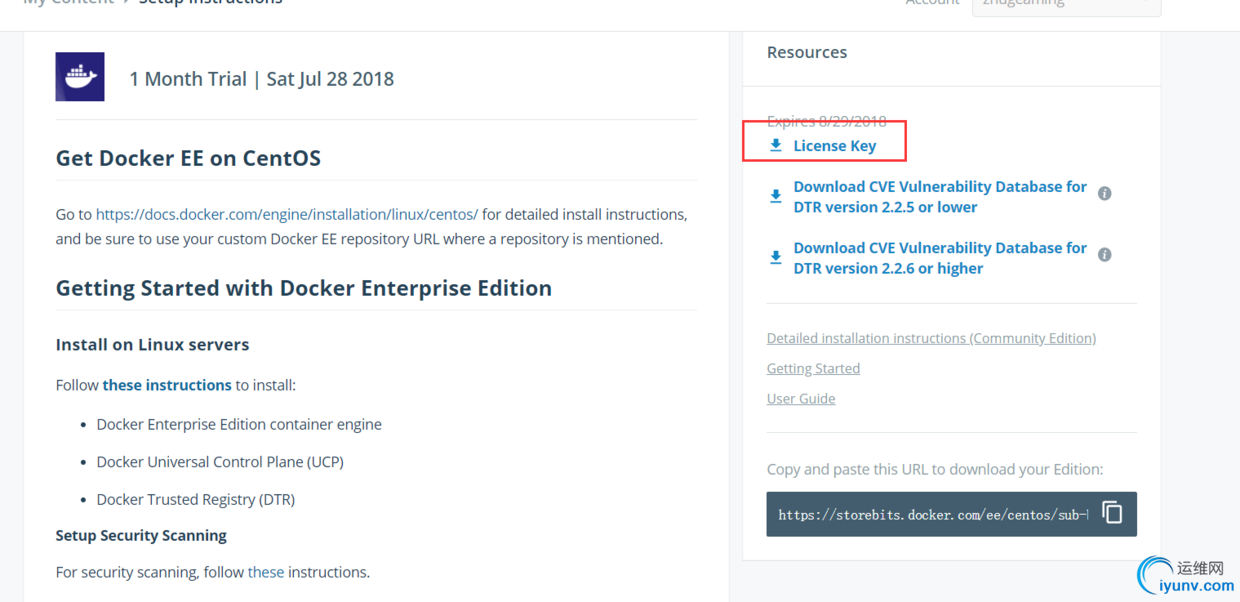Click download icon for DTR 2.2.5 database
Image resolution: width=1240 pixels, height=602 pixels.
tap(776, 197)
